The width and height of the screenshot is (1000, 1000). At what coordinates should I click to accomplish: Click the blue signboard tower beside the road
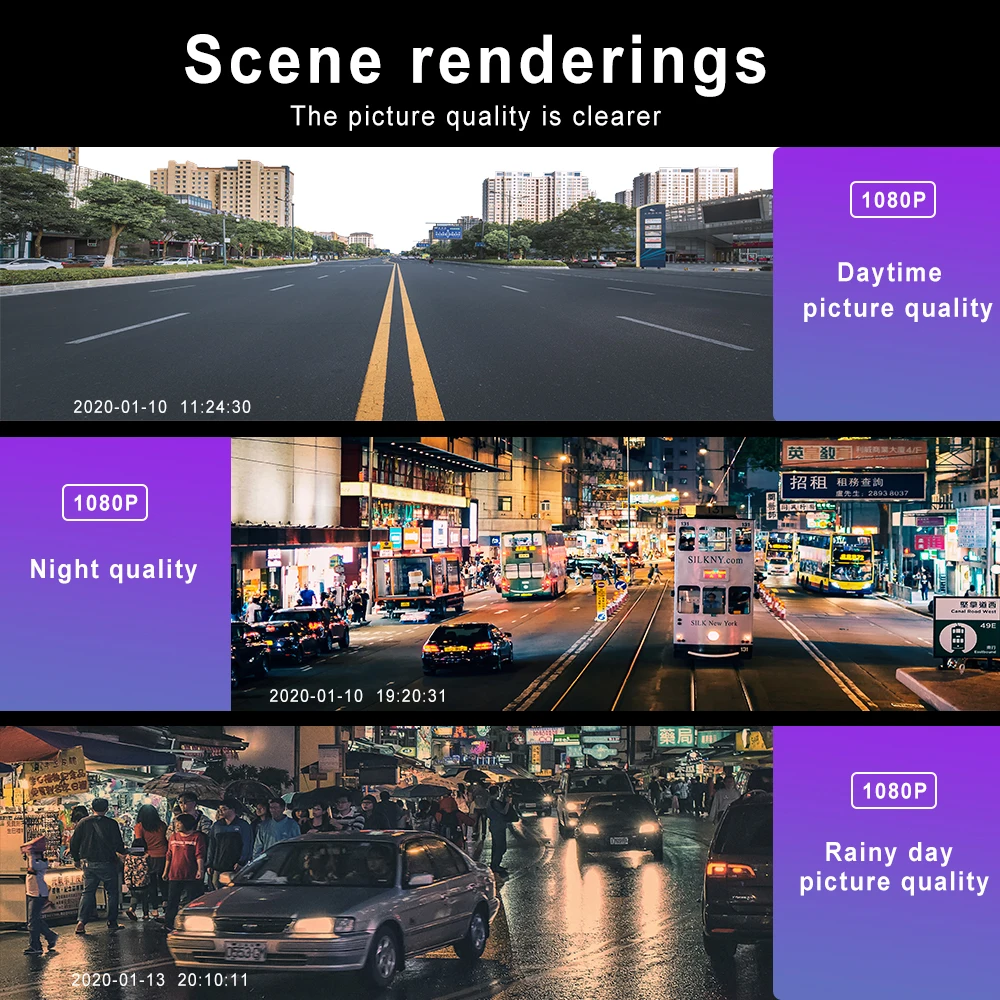pos(651,235)
